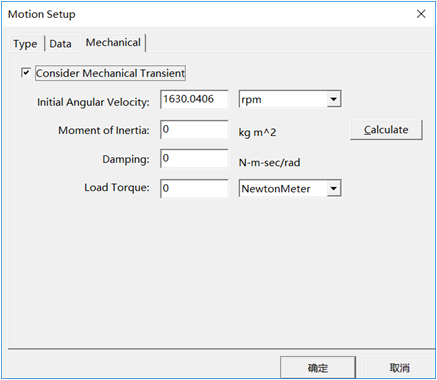Focus the Load Torque input field
The image size is (437, 380).
tap(194, 188)
